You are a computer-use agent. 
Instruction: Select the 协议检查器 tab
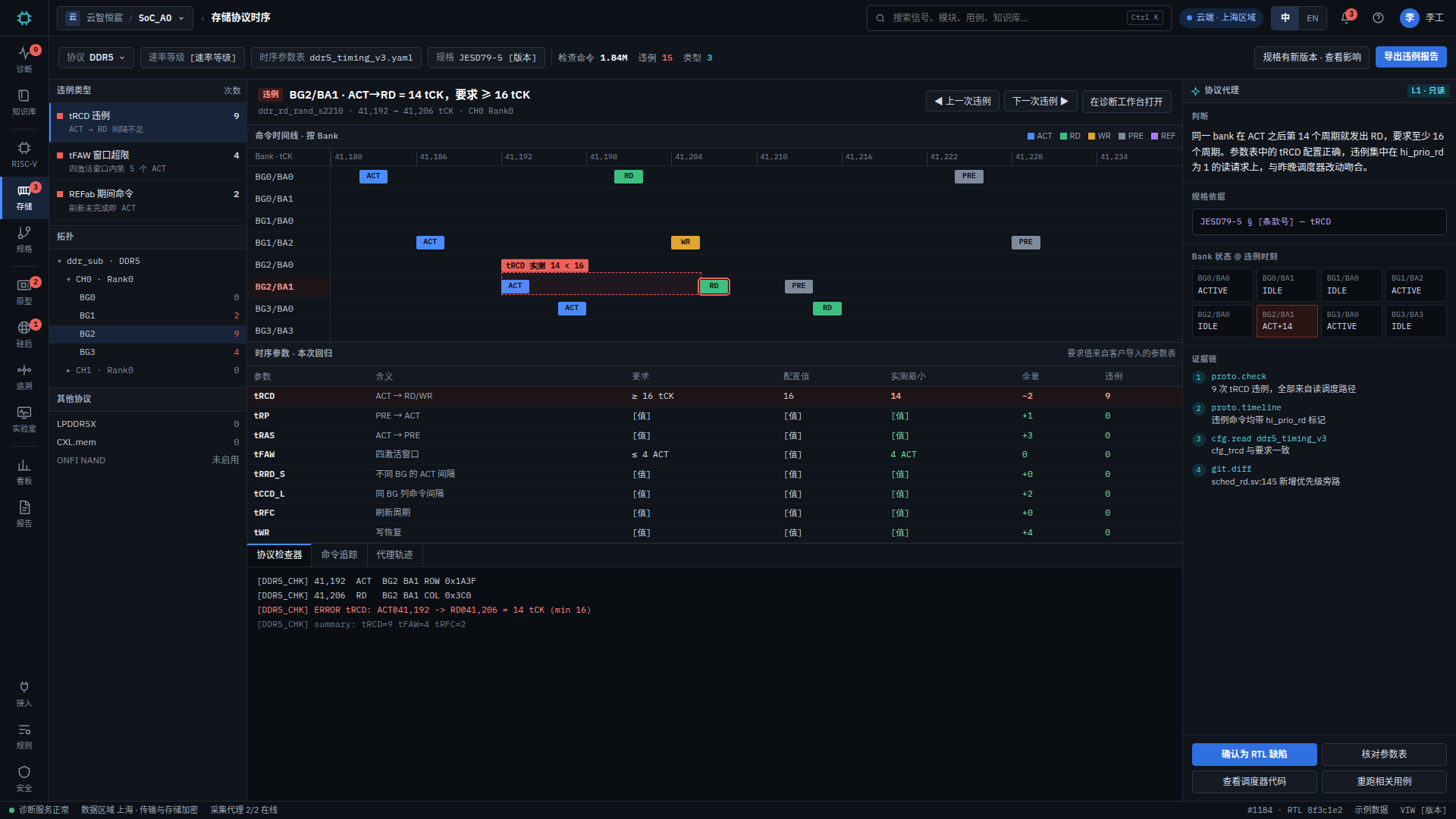(x=279, y=555)
